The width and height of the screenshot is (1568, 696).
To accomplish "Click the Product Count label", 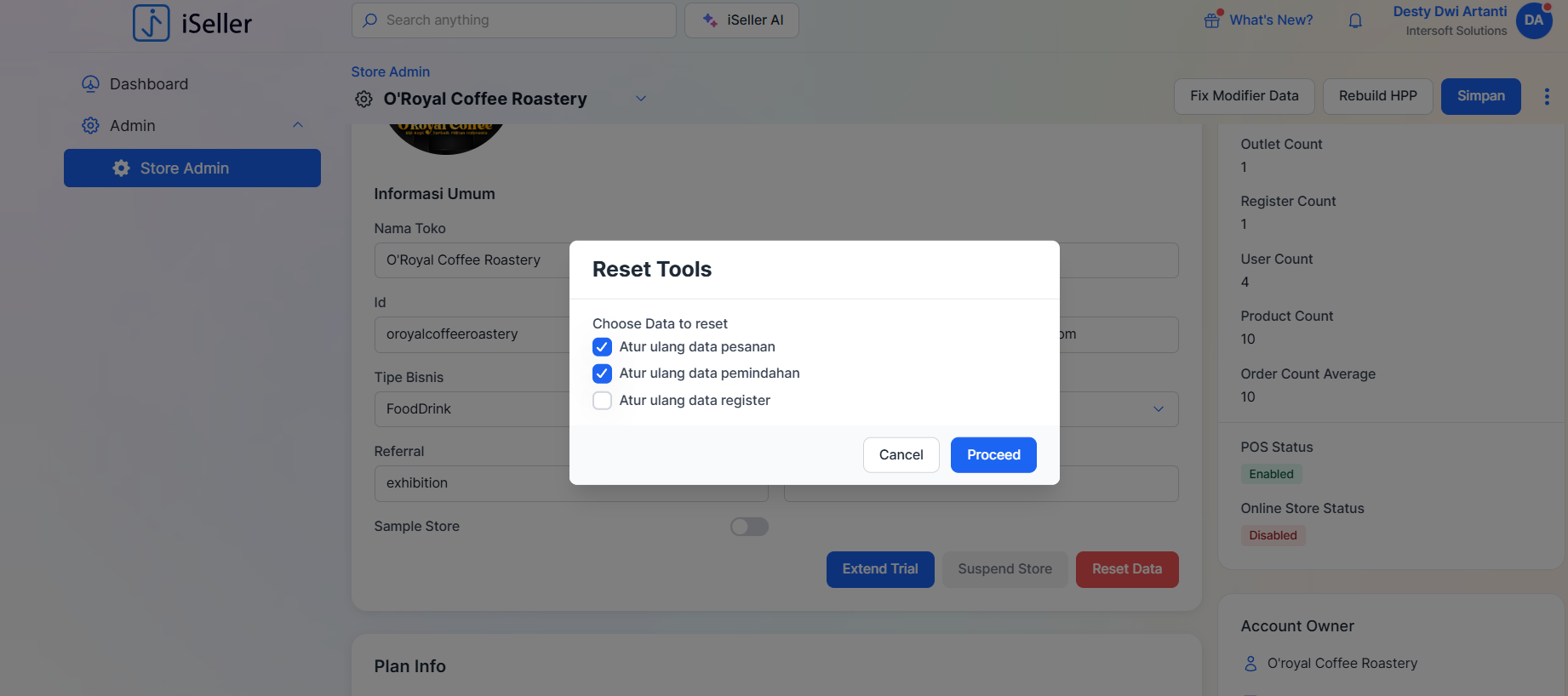I will [1287, 317].
